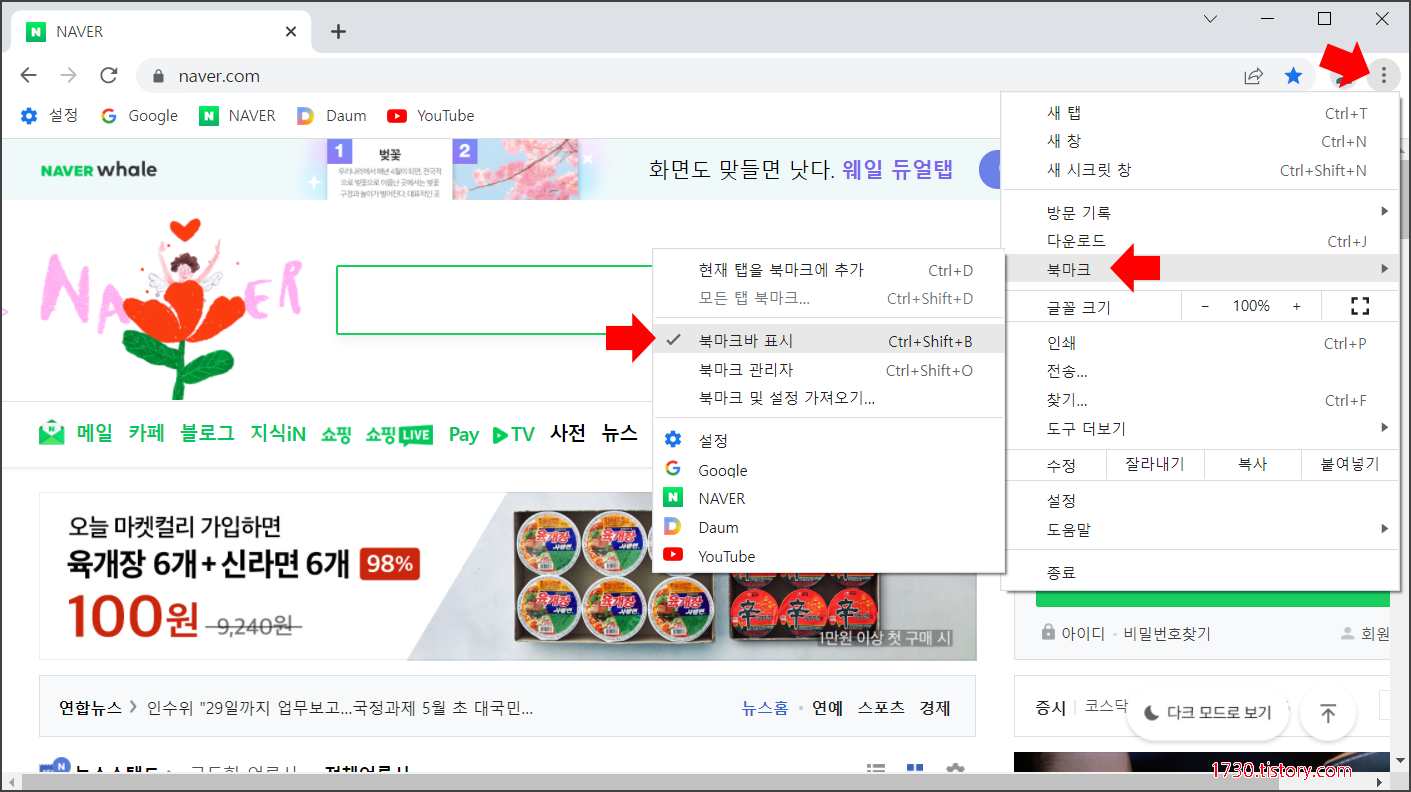Viewport: 1411px width, 792px height.
Task: Select Daum in bookmark submenu list
Action: tap(828, 527)
